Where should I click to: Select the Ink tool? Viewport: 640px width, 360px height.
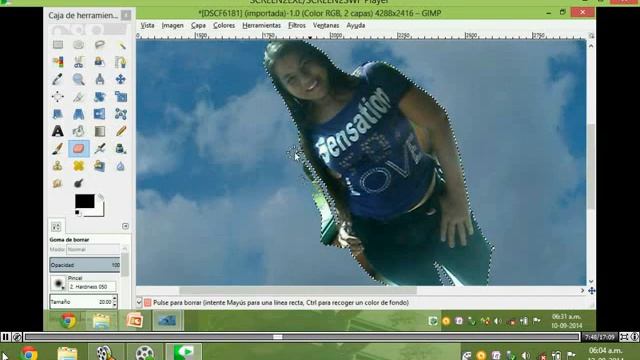click(121, 149)
